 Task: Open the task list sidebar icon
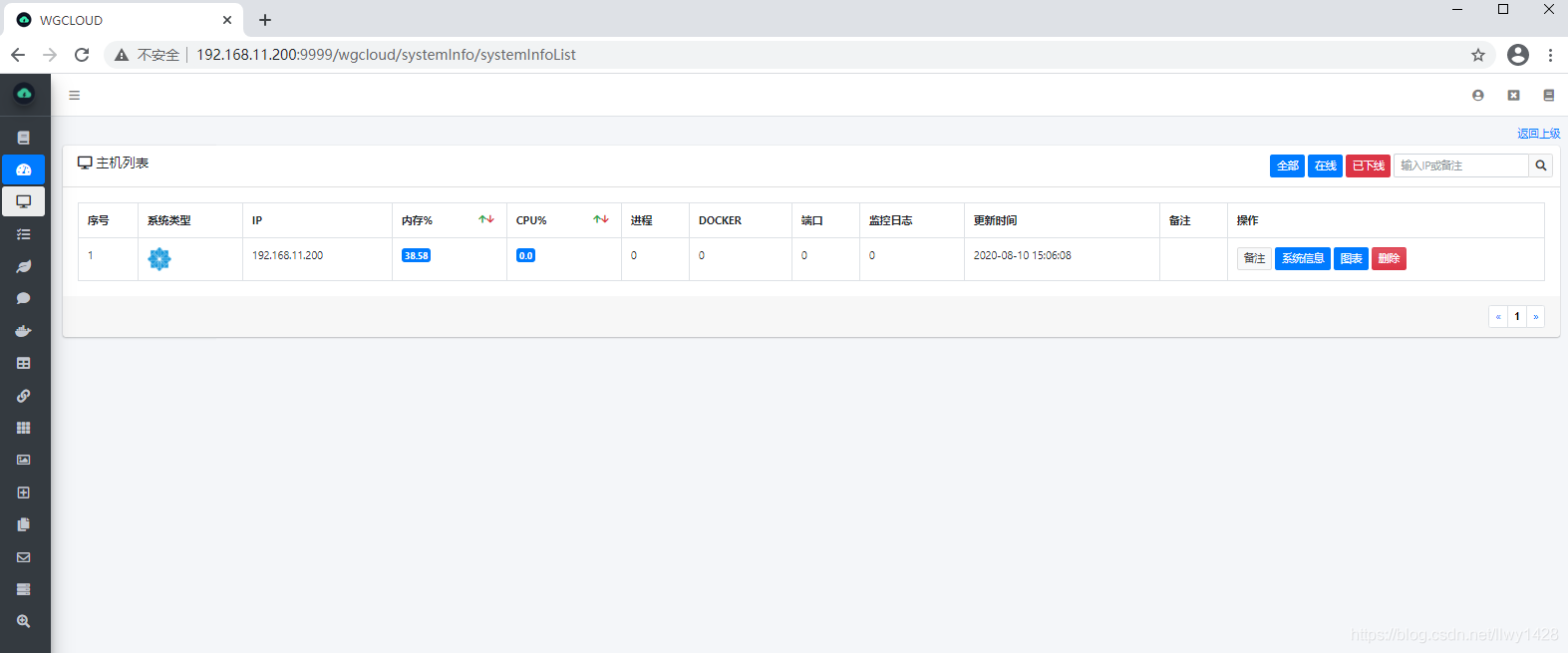pos(24,234)
